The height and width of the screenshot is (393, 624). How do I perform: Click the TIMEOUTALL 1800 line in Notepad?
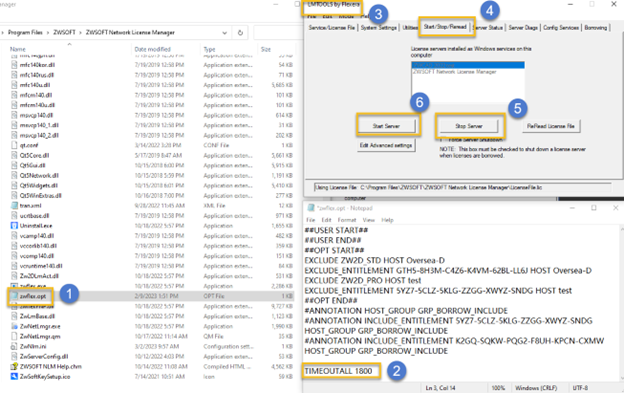point(338,371)
